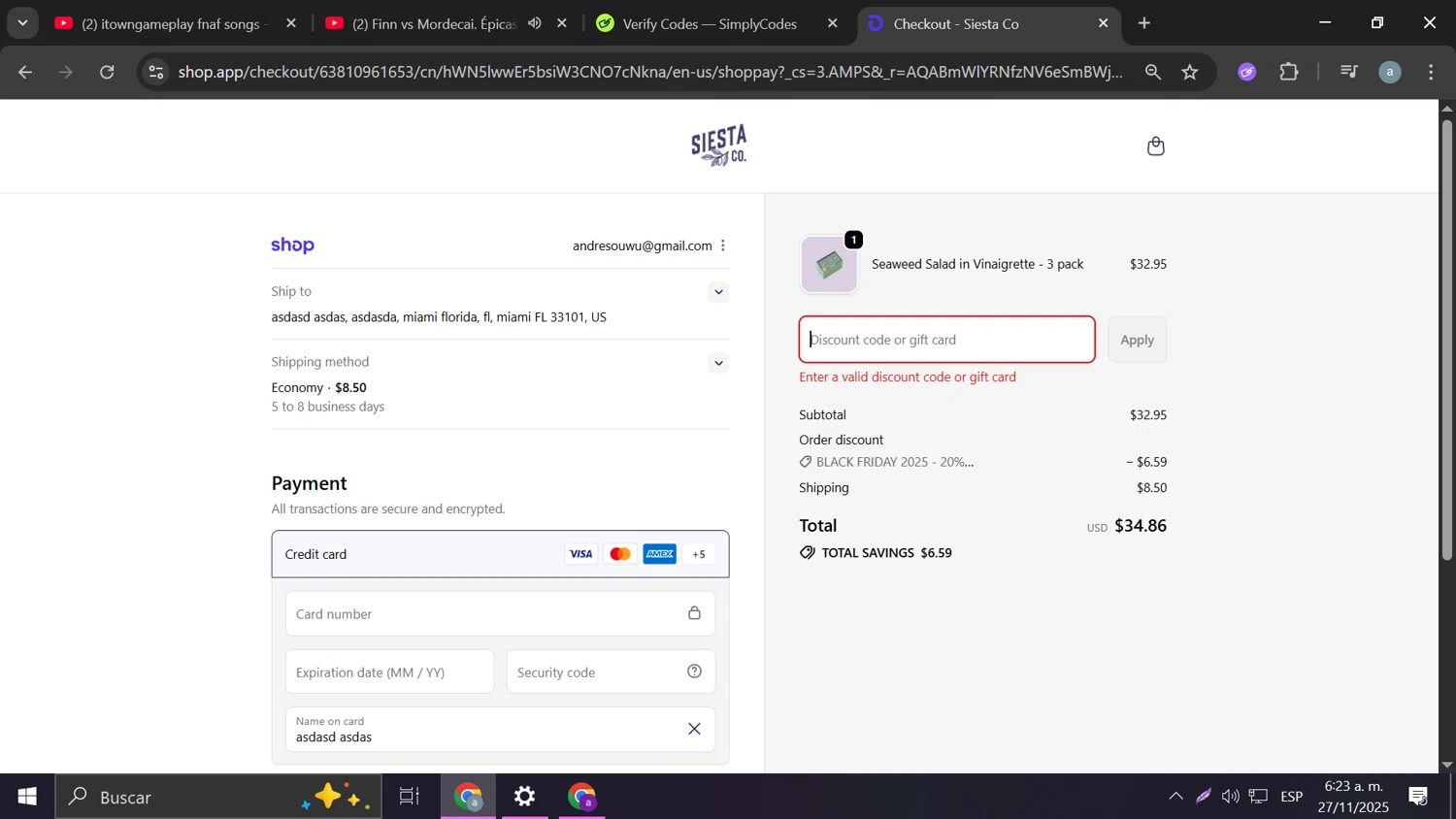Click the Buscar taskbar search box

point(218,797)
